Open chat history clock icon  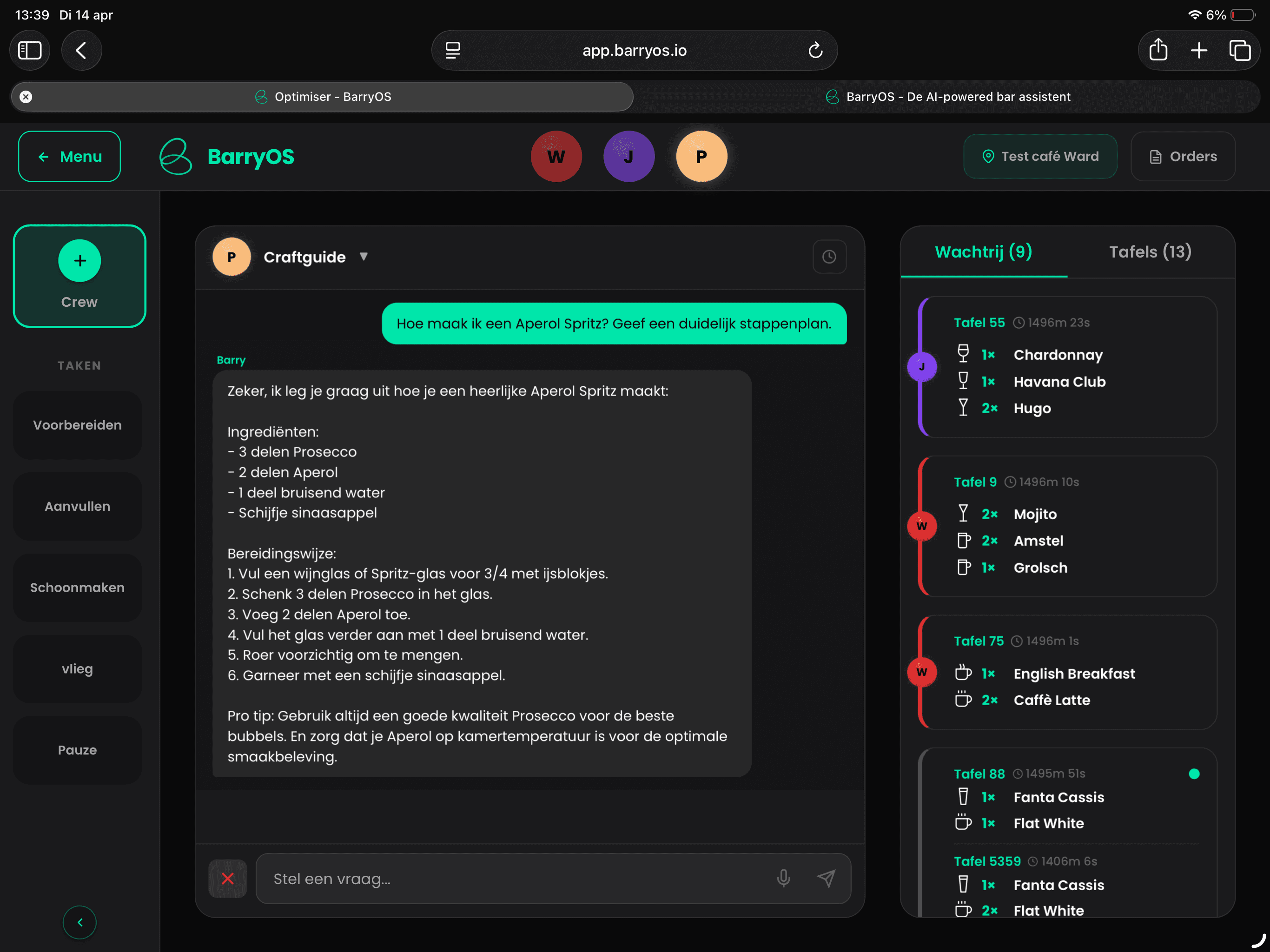pos(829,257)
